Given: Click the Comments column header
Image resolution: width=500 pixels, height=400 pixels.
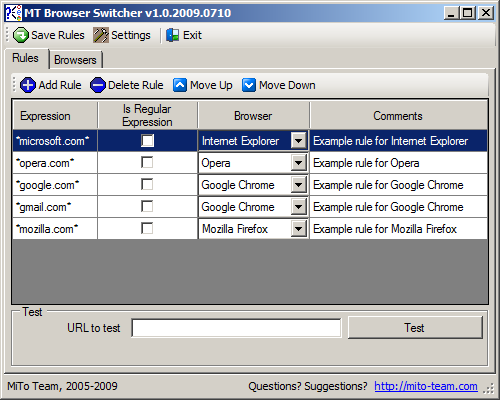Looking at the screenshot, I should [398, 115].
